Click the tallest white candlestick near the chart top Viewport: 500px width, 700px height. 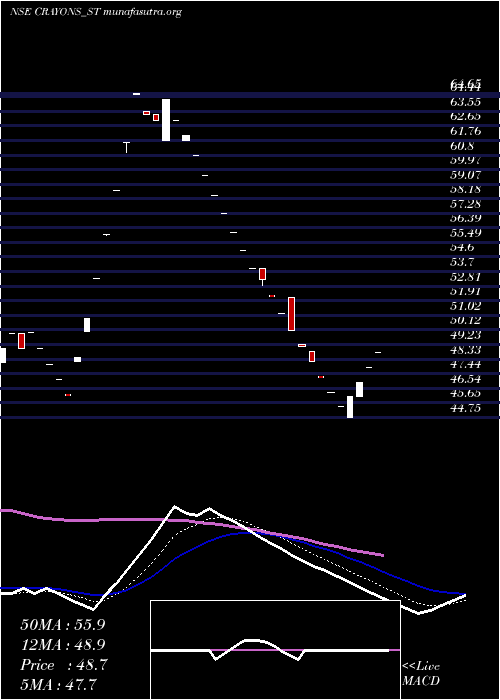[x=166, y=120]
